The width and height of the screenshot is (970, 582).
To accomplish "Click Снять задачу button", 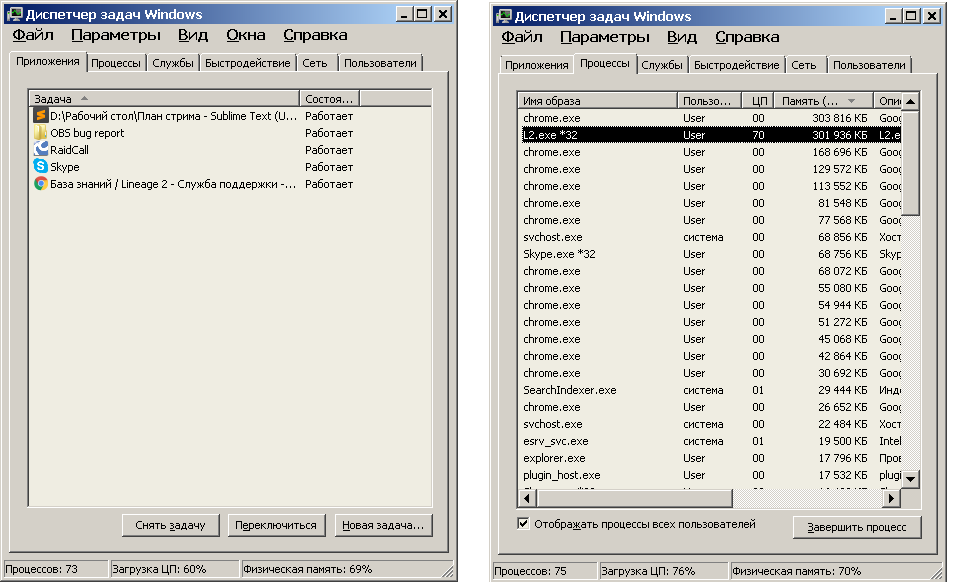I will (x=170, y=525).
